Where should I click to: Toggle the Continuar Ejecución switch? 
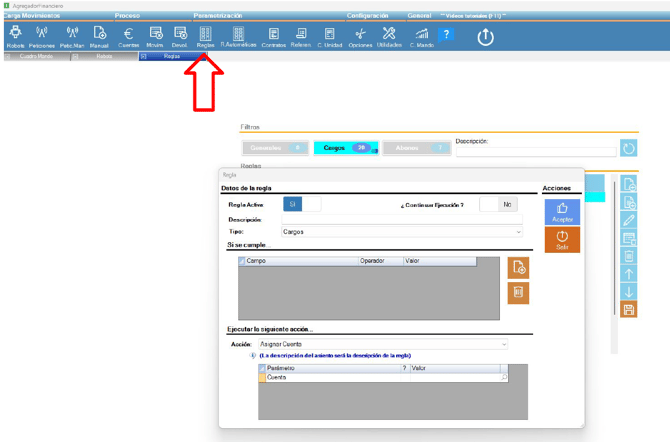498,204
